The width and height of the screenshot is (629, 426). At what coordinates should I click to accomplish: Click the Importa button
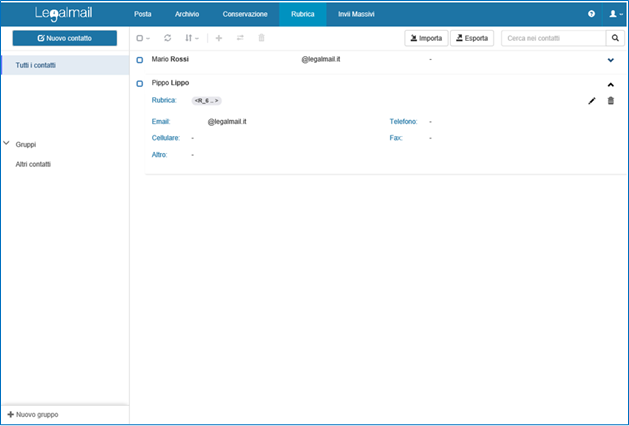[426, 38]
